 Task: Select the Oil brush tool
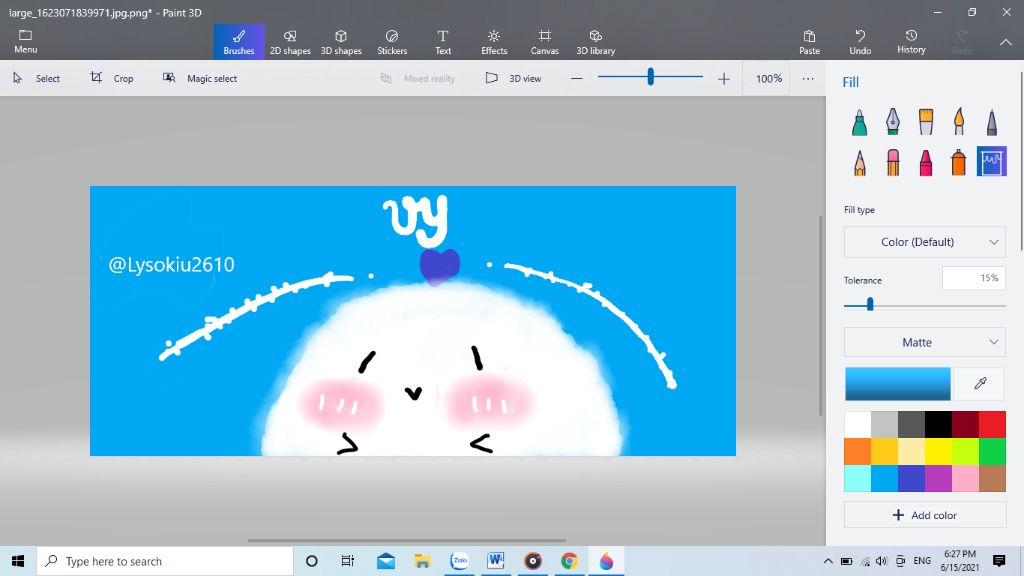(925, 122)
